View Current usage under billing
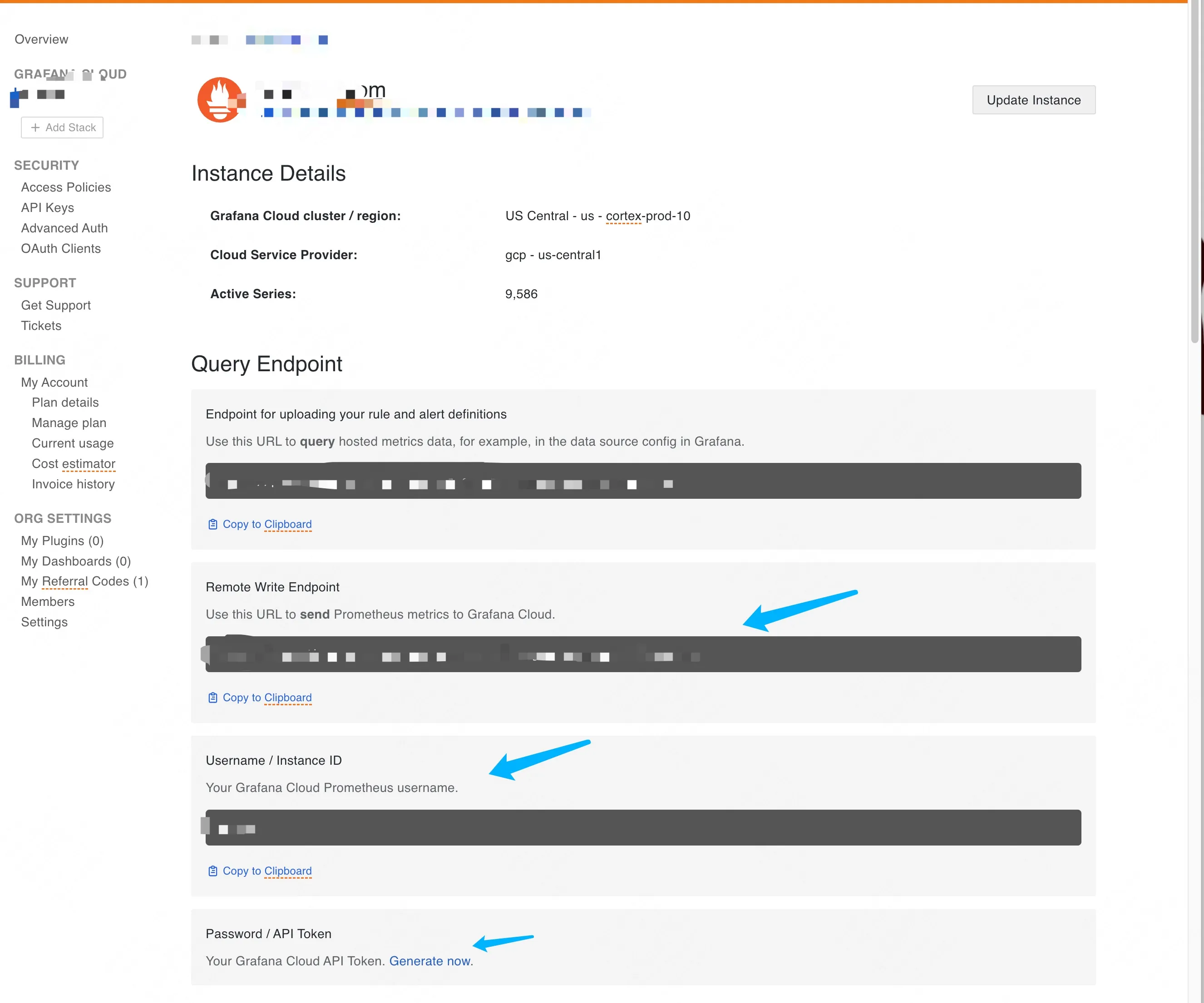Screen dimensions: 1204x1003 [x=73, y=443]
